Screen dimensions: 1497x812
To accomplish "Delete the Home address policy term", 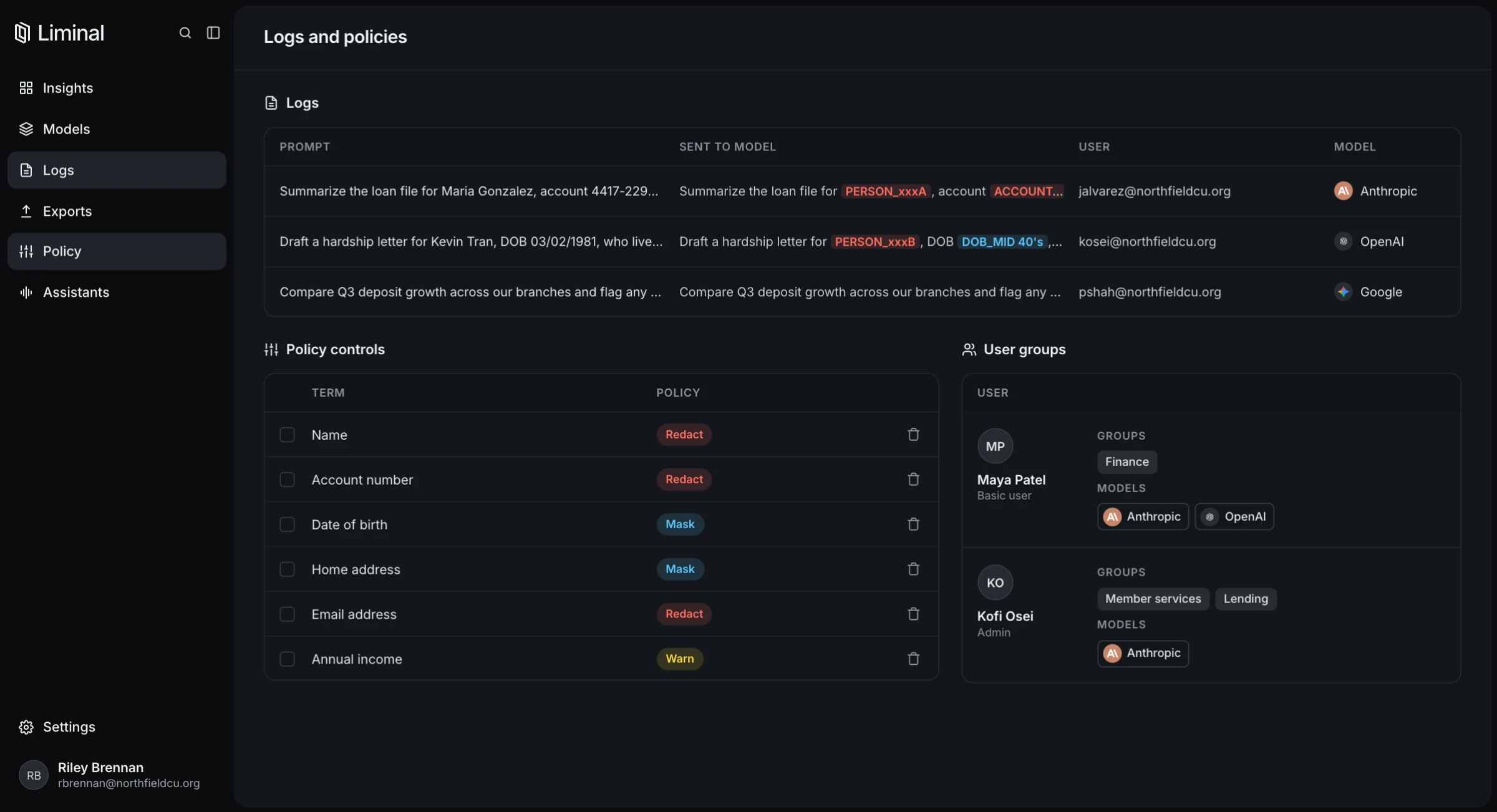I will [913, 569].
